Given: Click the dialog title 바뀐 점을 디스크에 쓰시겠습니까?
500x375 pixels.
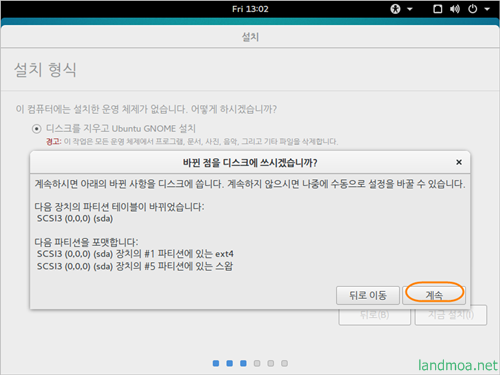Looking at the screenshot, I should pos(250,163).
